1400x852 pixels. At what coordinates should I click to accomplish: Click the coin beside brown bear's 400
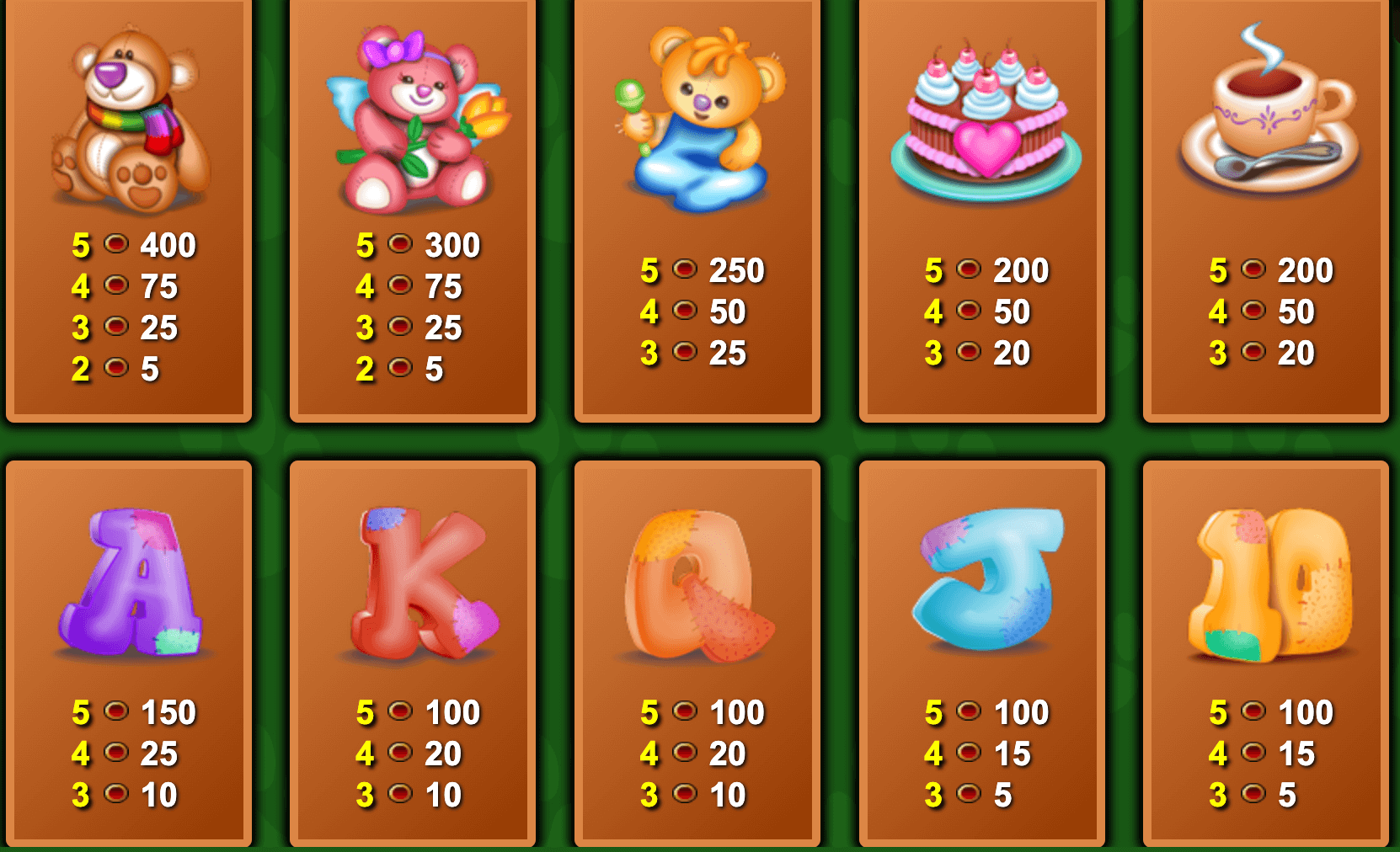[x=116, y=244]
